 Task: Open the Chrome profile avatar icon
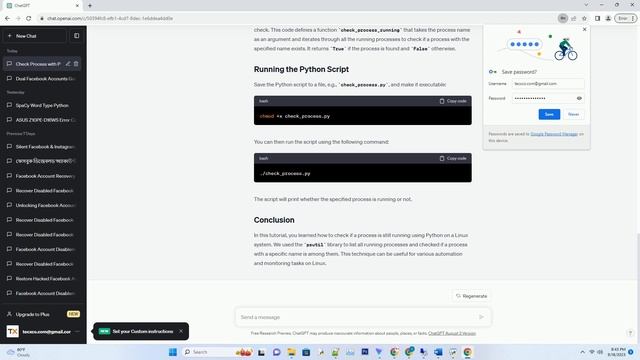tap(608, 18)
